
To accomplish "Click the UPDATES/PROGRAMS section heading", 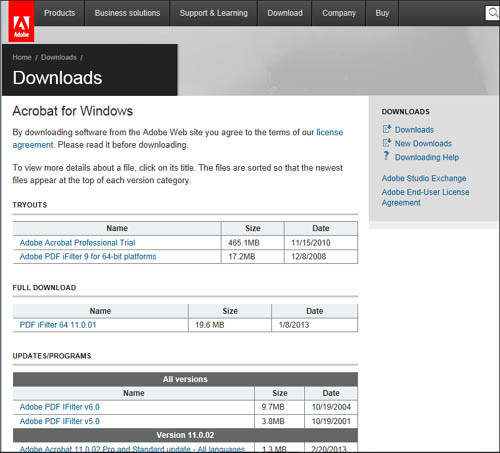I will [52, 356].
